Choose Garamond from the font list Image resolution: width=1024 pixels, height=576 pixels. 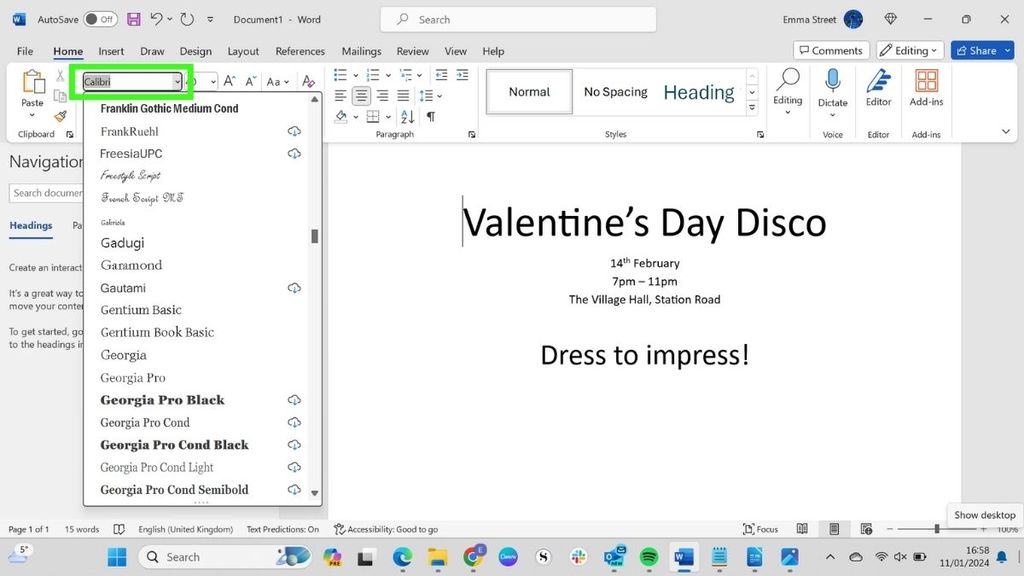131,265
